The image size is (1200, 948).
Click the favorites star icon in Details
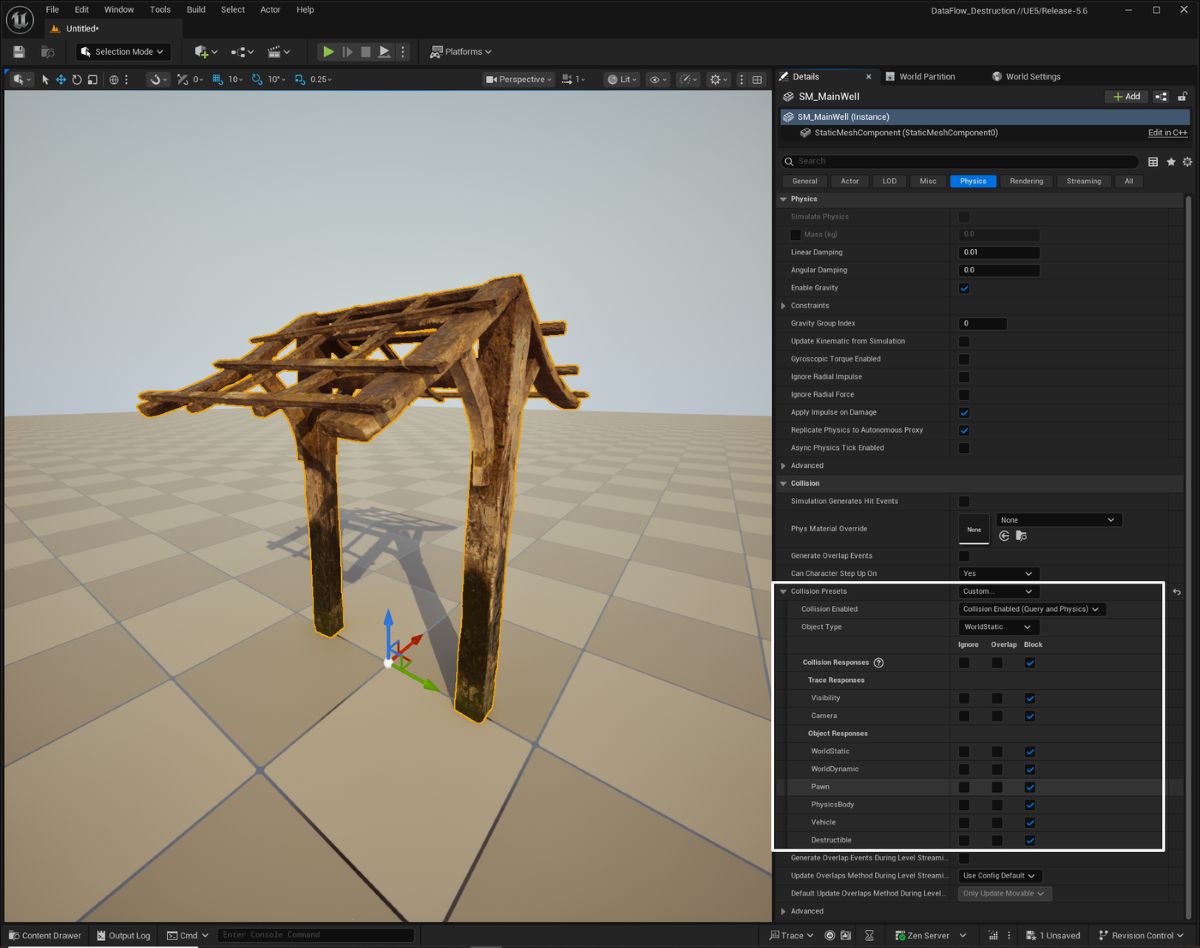1171,161
